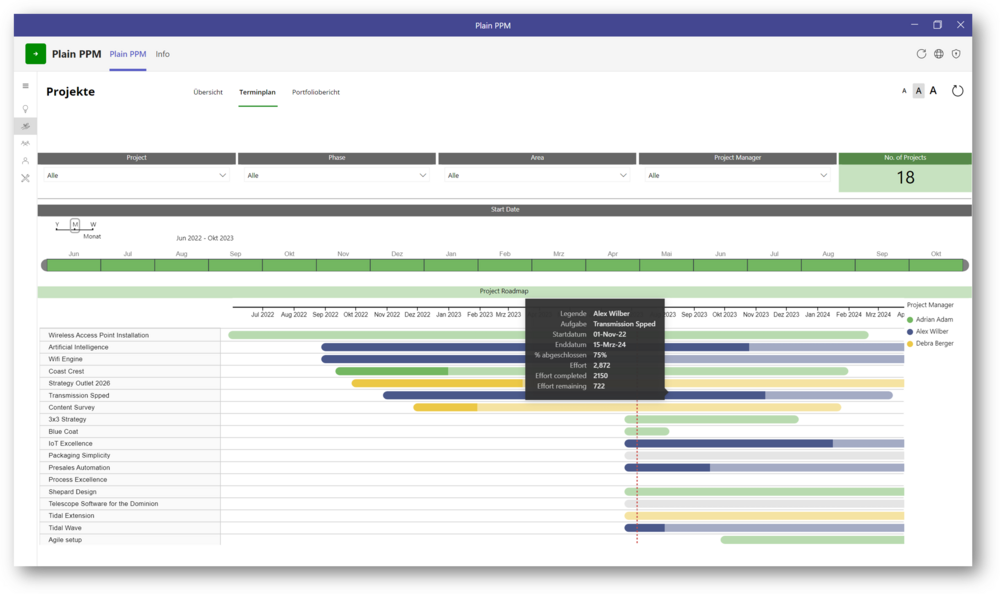Image resolution: width=1000 pixels, height=594 pixels.
Task: Open the tools icon in sidebar
Action: click(x=26, y=178)
